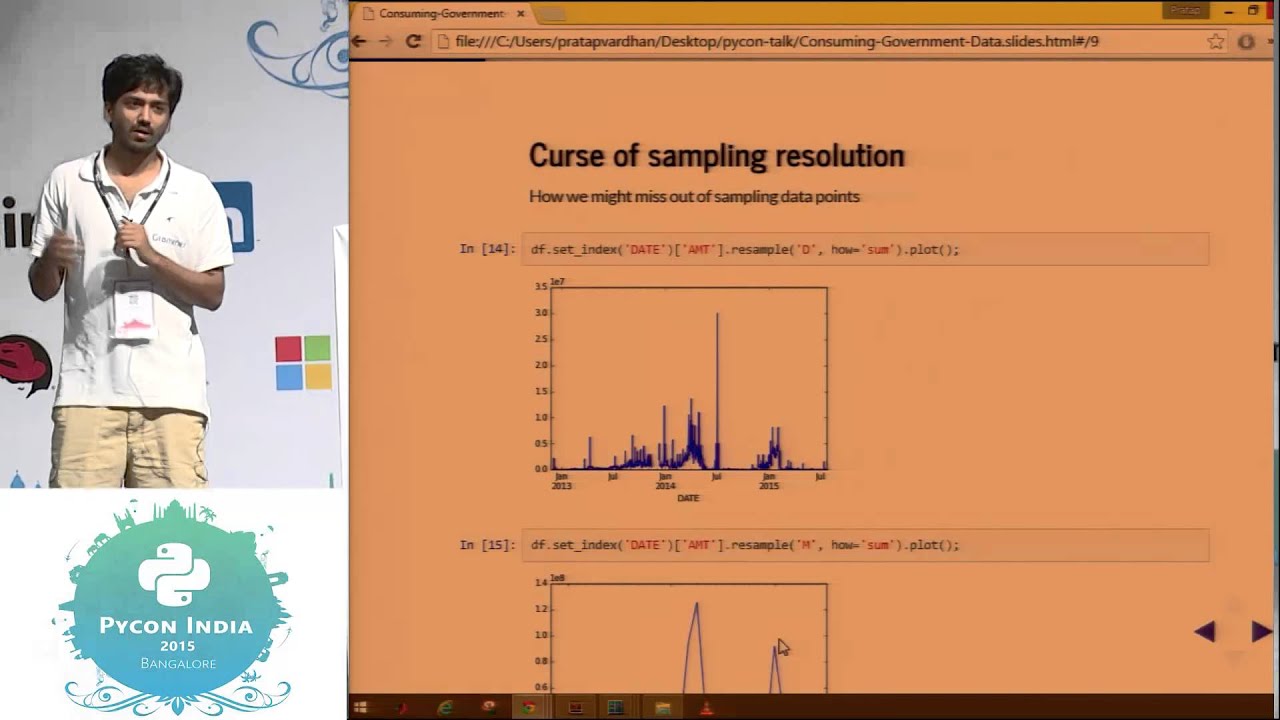Click the browser forward arrow
1280x720 pixels.
point(386,41)
